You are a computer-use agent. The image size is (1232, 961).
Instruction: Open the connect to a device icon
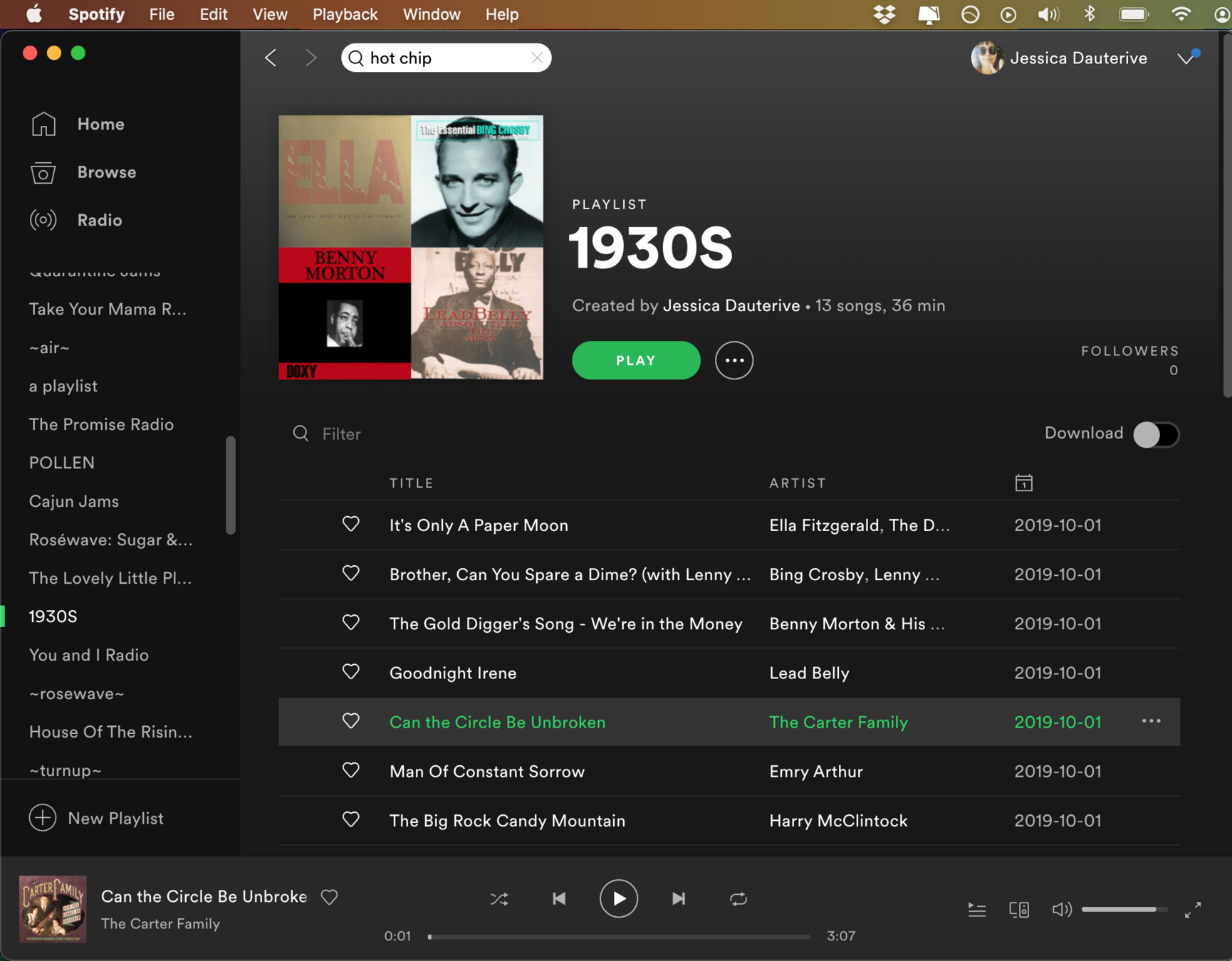[1019, 909]
